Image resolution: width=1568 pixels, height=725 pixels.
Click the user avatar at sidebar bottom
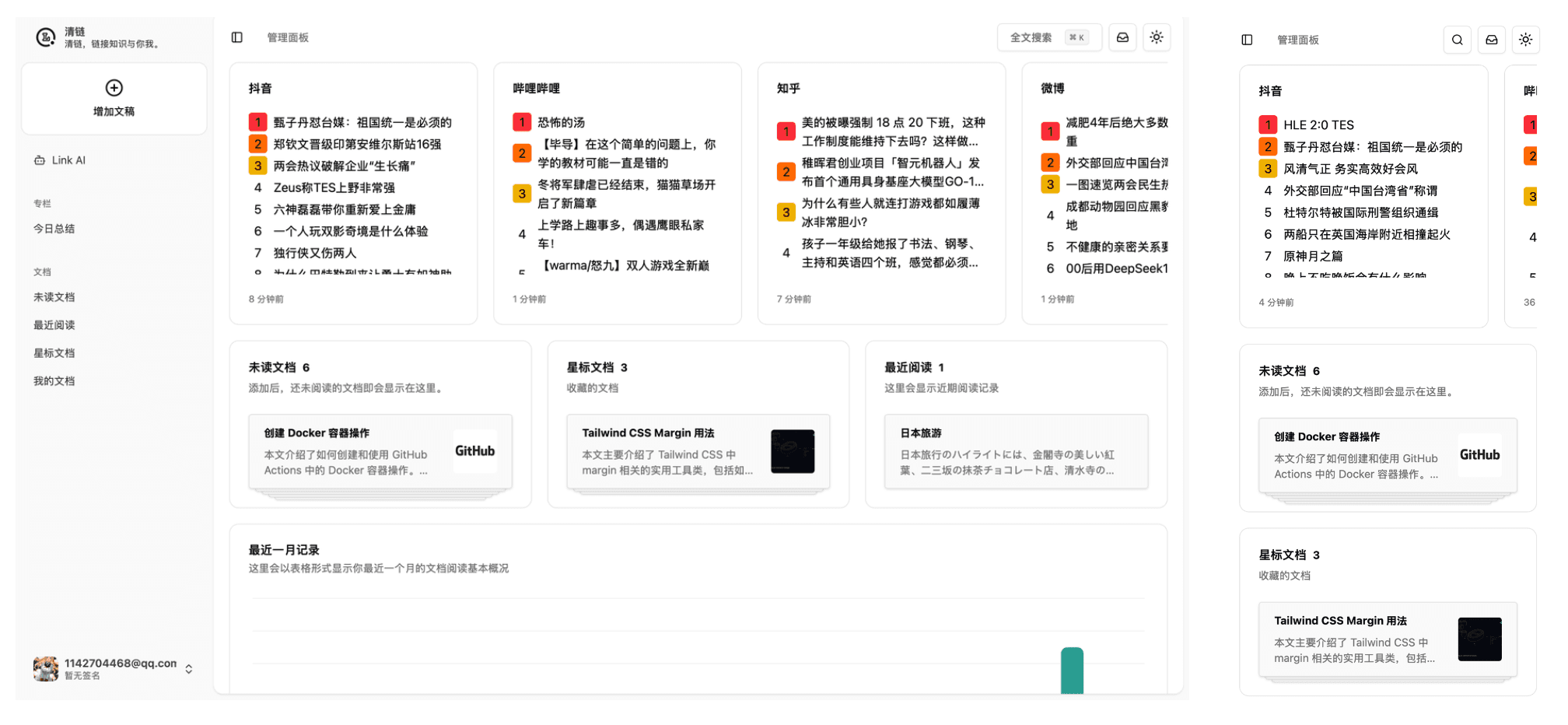tap(46, 669)
